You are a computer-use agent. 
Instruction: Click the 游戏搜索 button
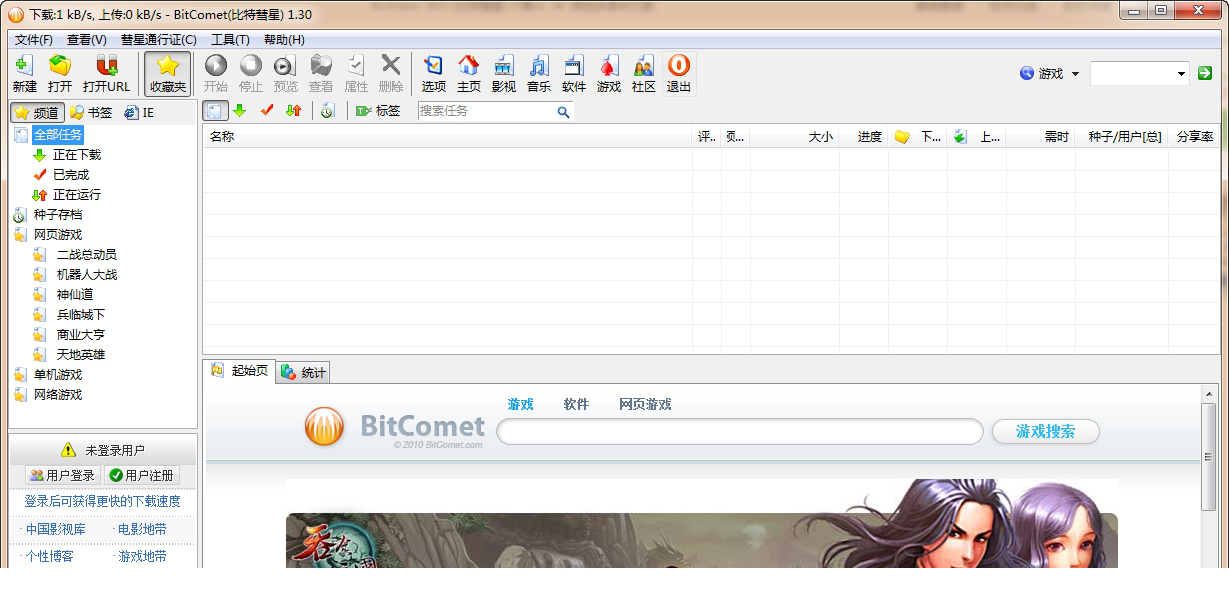pos(1045,431)
